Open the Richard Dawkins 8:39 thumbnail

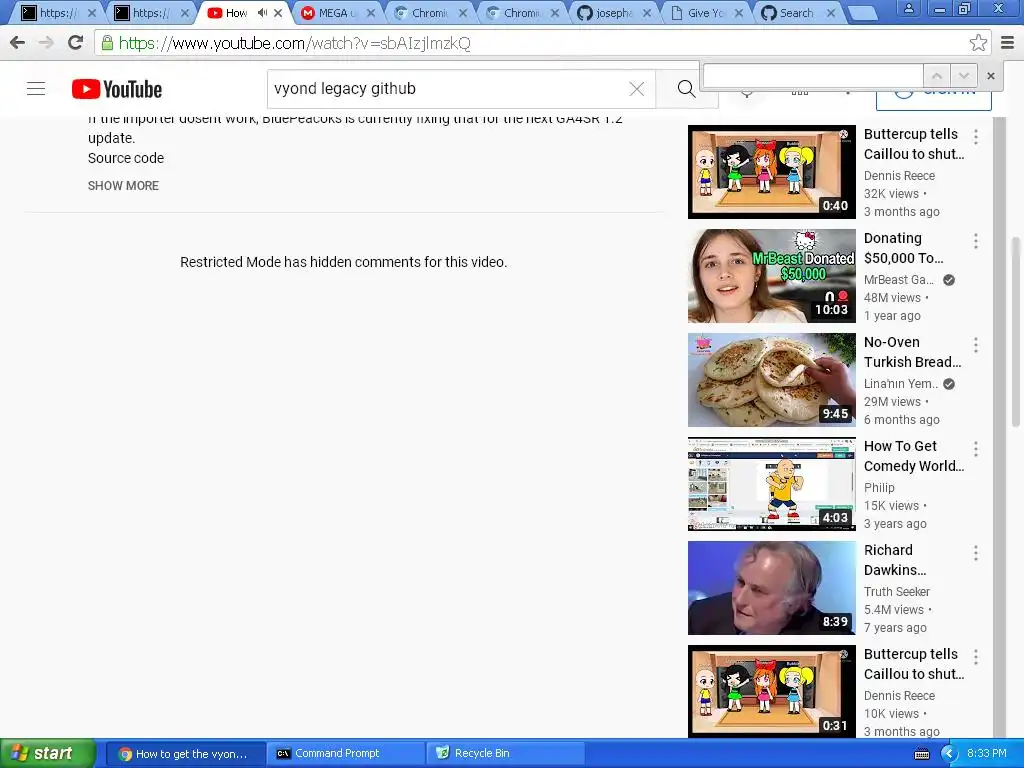(771, 588)
